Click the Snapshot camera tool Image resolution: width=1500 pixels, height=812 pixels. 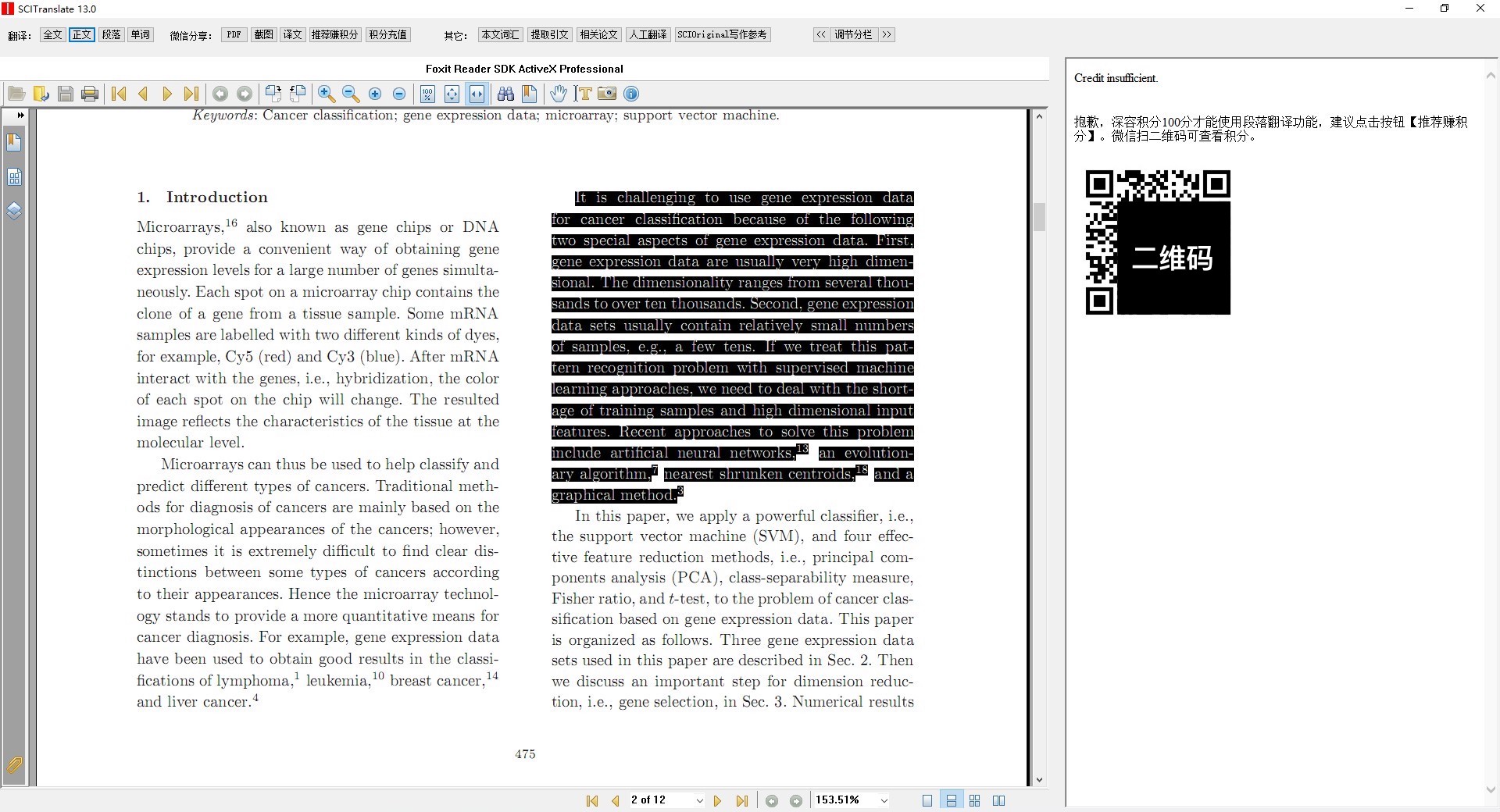607,94
